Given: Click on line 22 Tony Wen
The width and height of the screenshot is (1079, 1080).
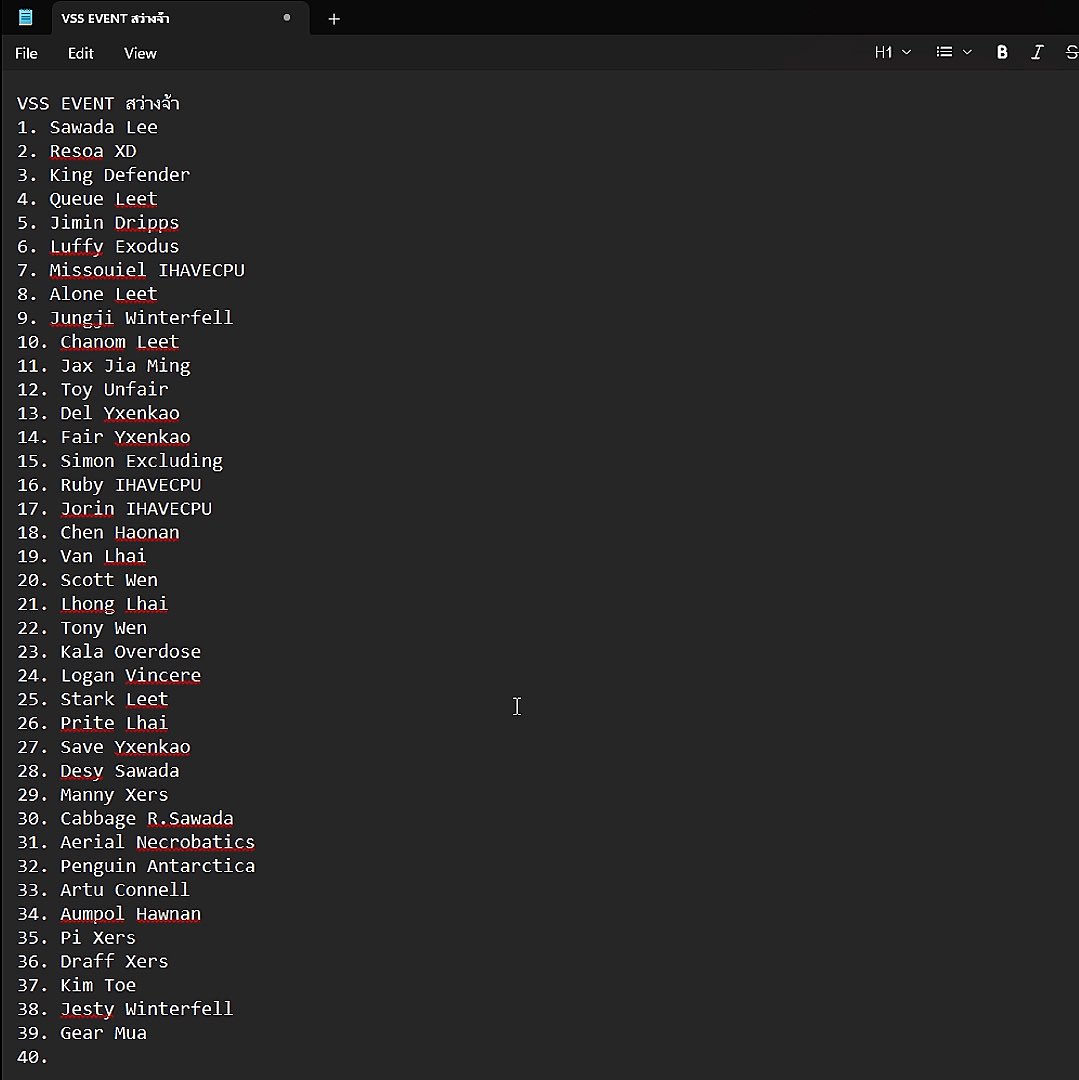Looking at the screenshot, I should [x=82, y=628].
